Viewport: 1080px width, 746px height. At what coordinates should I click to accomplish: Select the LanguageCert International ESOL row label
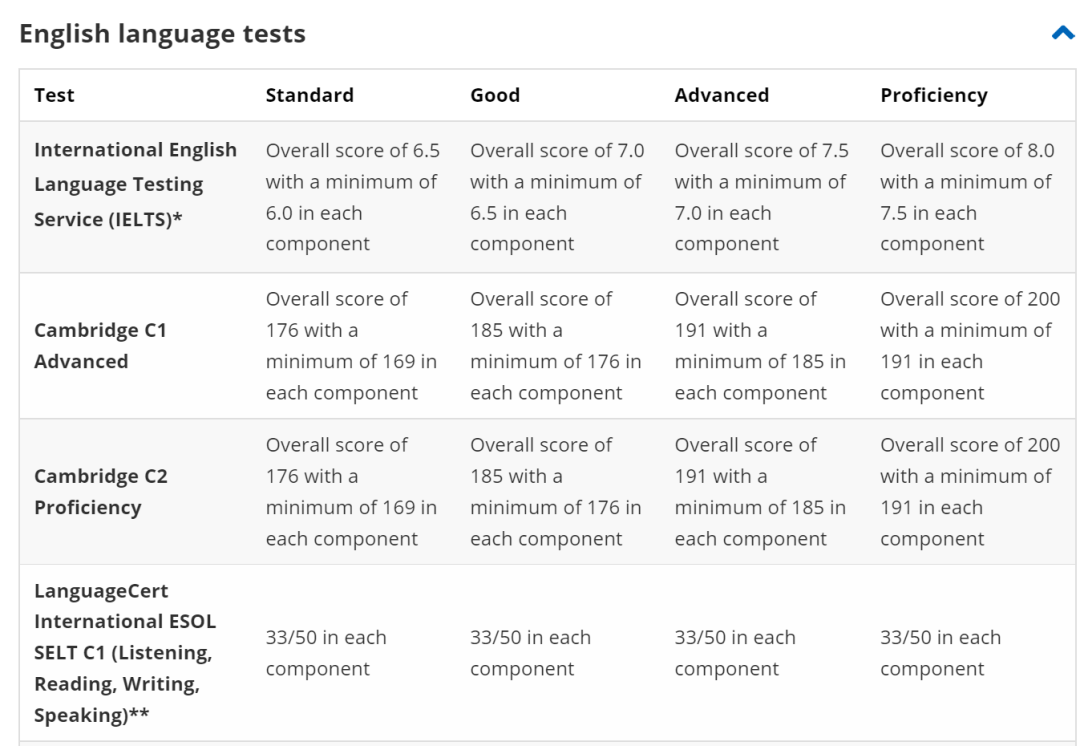pyautogui.click(x=125, y=653)
